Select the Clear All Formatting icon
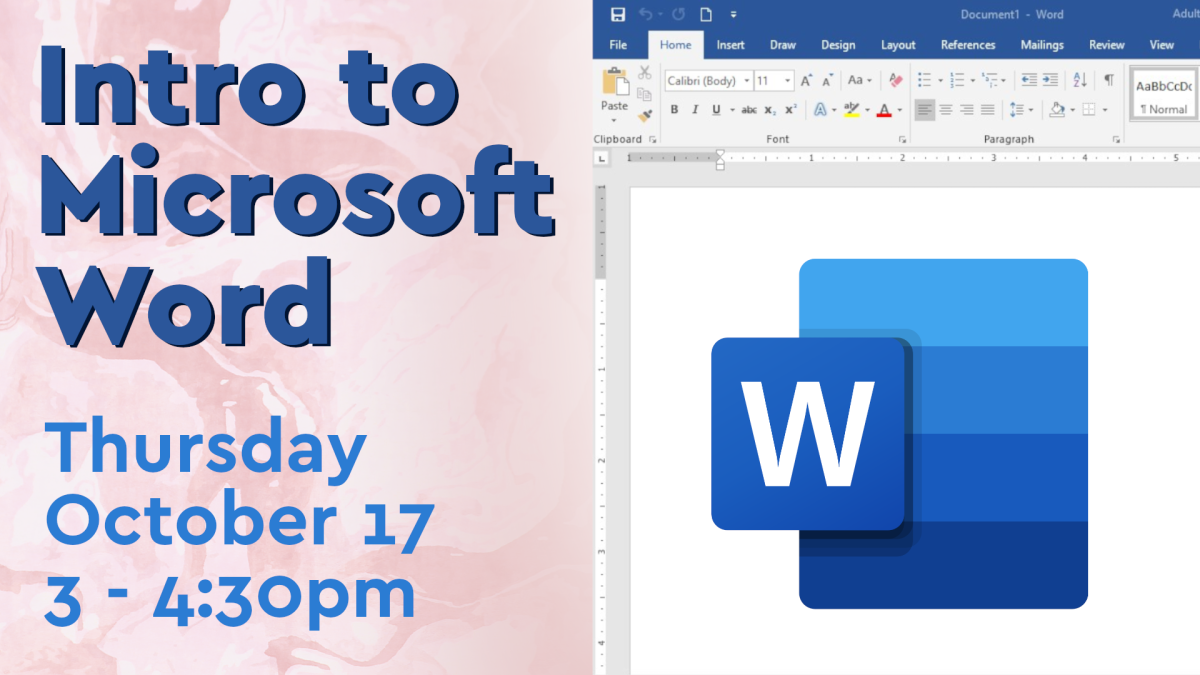Viewport: 1200px width, 675px height. (896, 79)
